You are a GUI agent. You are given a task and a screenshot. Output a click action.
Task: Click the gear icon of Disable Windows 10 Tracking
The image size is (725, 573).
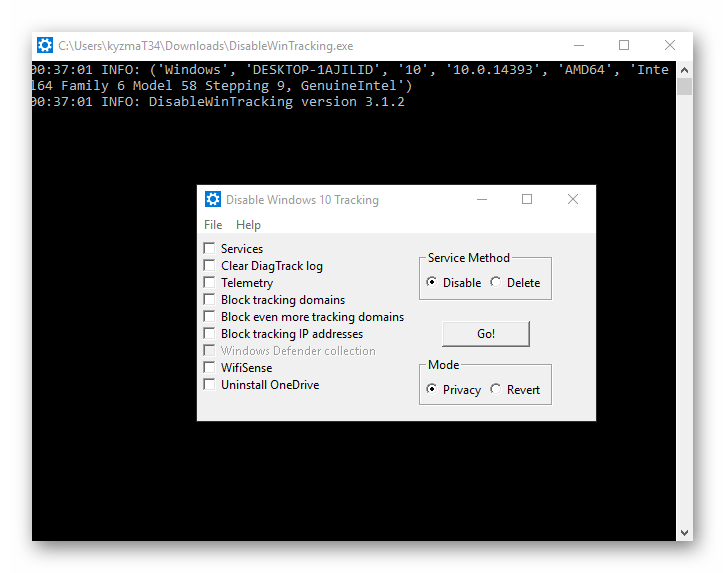pyautogui.click(x=213, y=199)
